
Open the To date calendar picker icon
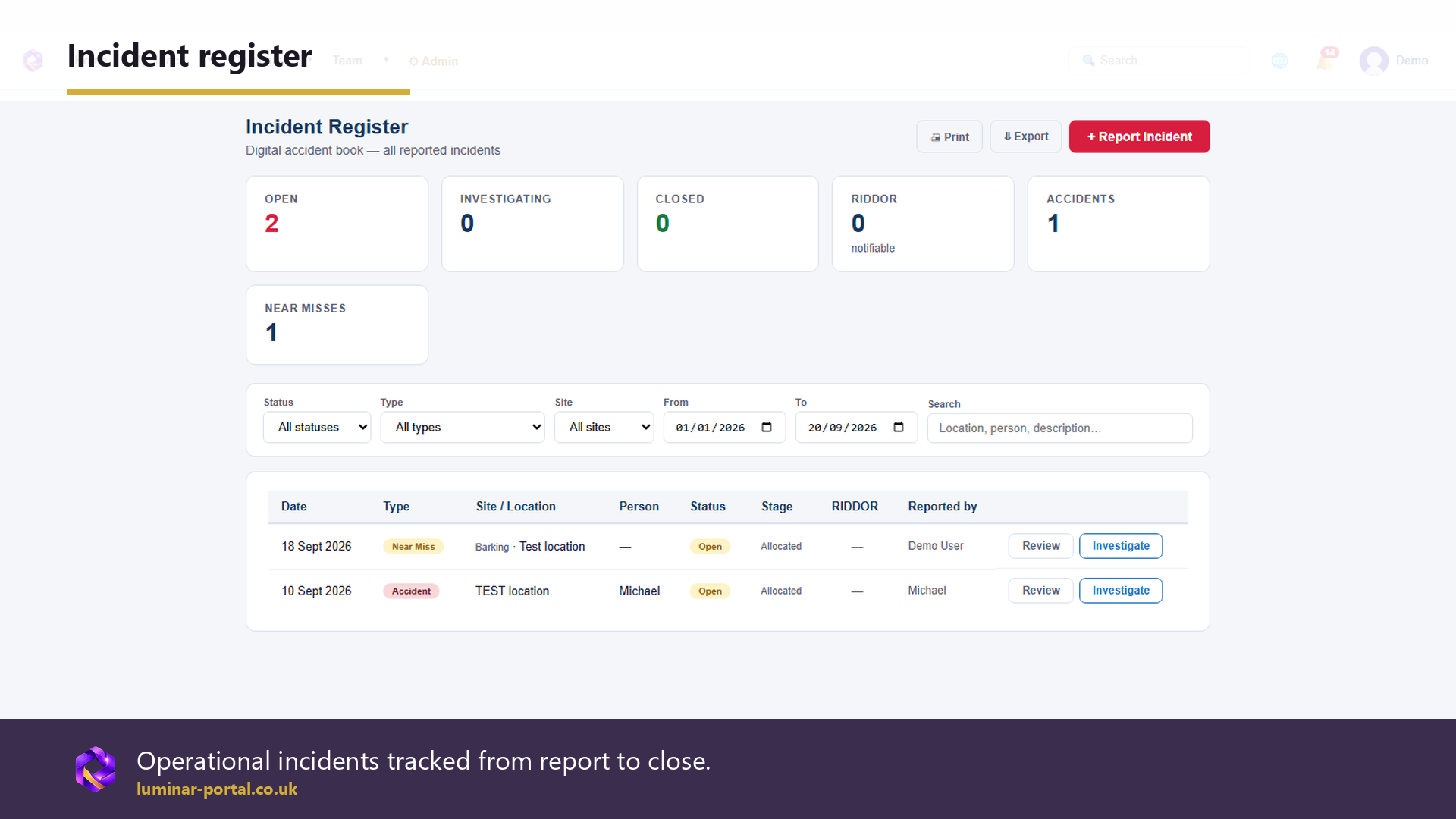[899, 427]
